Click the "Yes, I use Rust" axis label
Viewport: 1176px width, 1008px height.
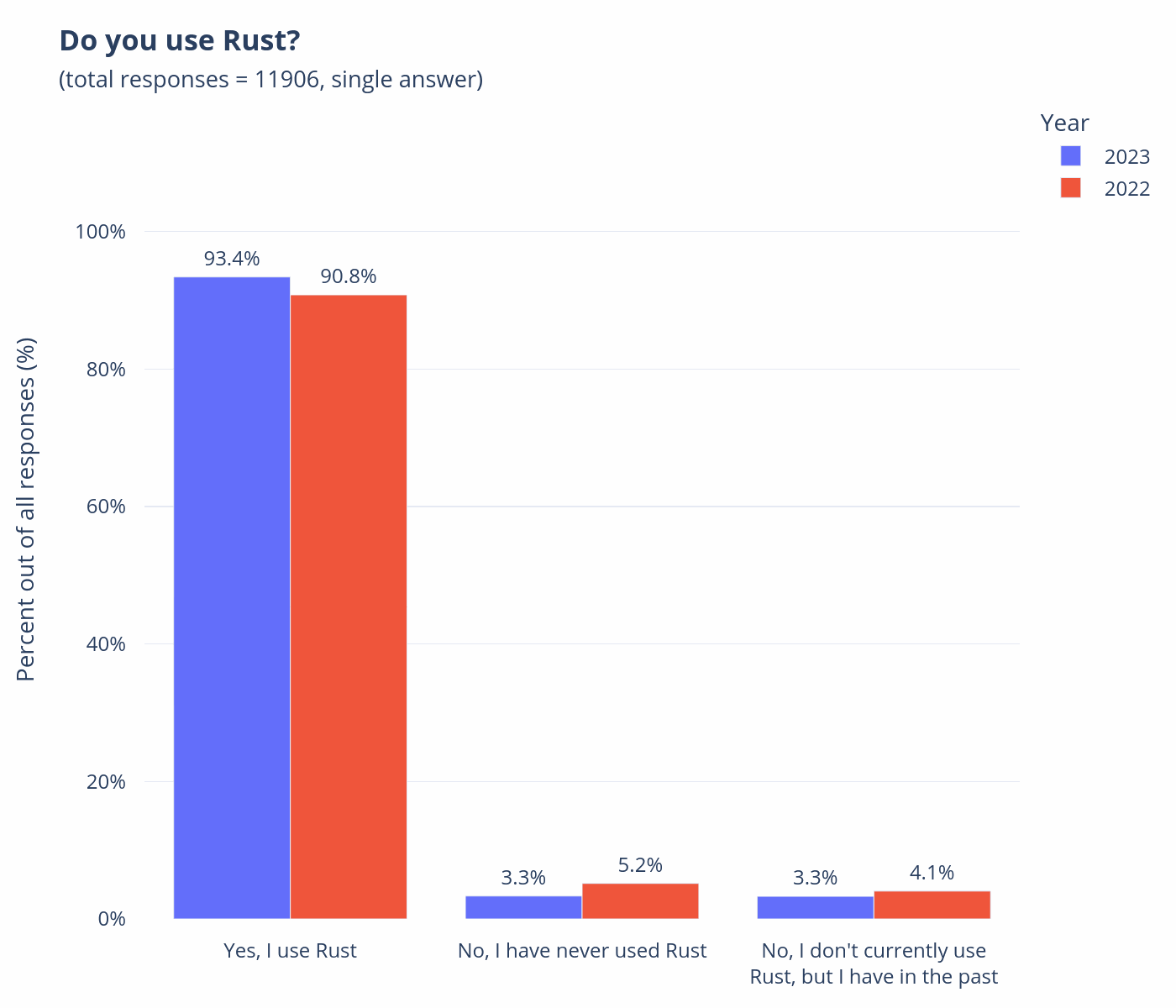click(290, 951)
